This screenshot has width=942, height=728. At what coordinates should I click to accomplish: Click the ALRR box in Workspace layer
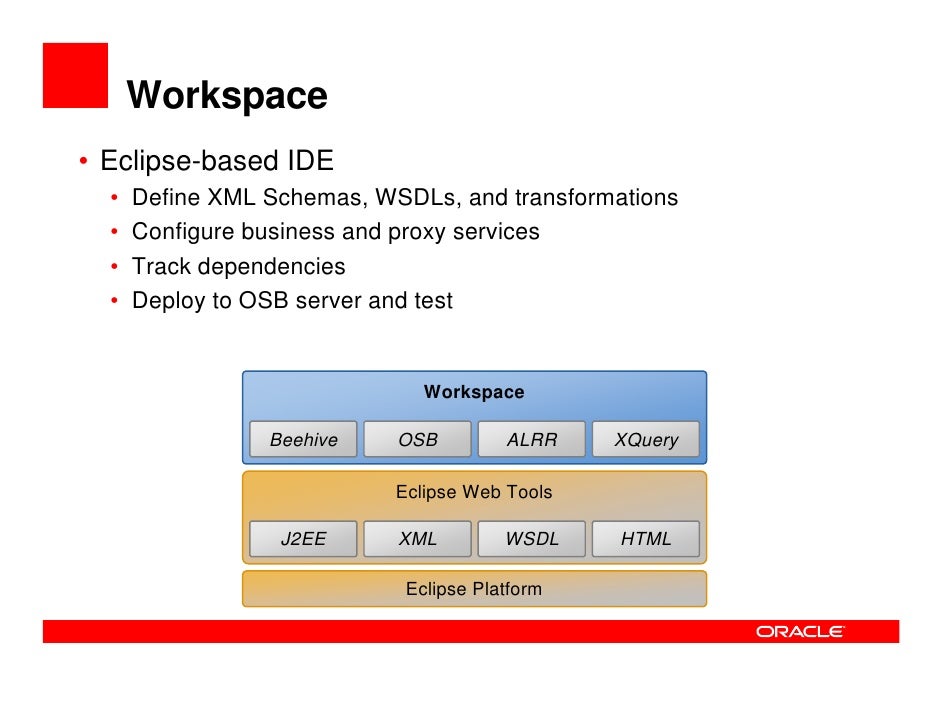click(532, 439)
